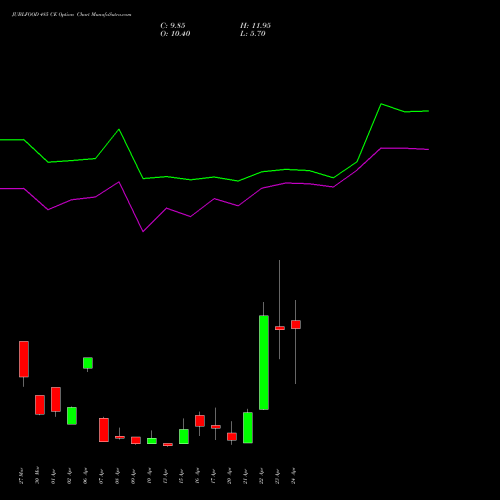Click the open value O: 10.40
The width and height of the screenshot is (500, 500).
(x=175, y=34)
